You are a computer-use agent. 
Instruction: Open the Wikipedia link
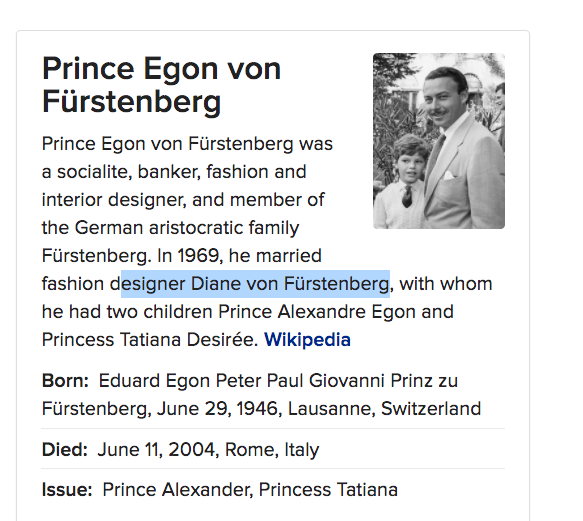[307, 340]
